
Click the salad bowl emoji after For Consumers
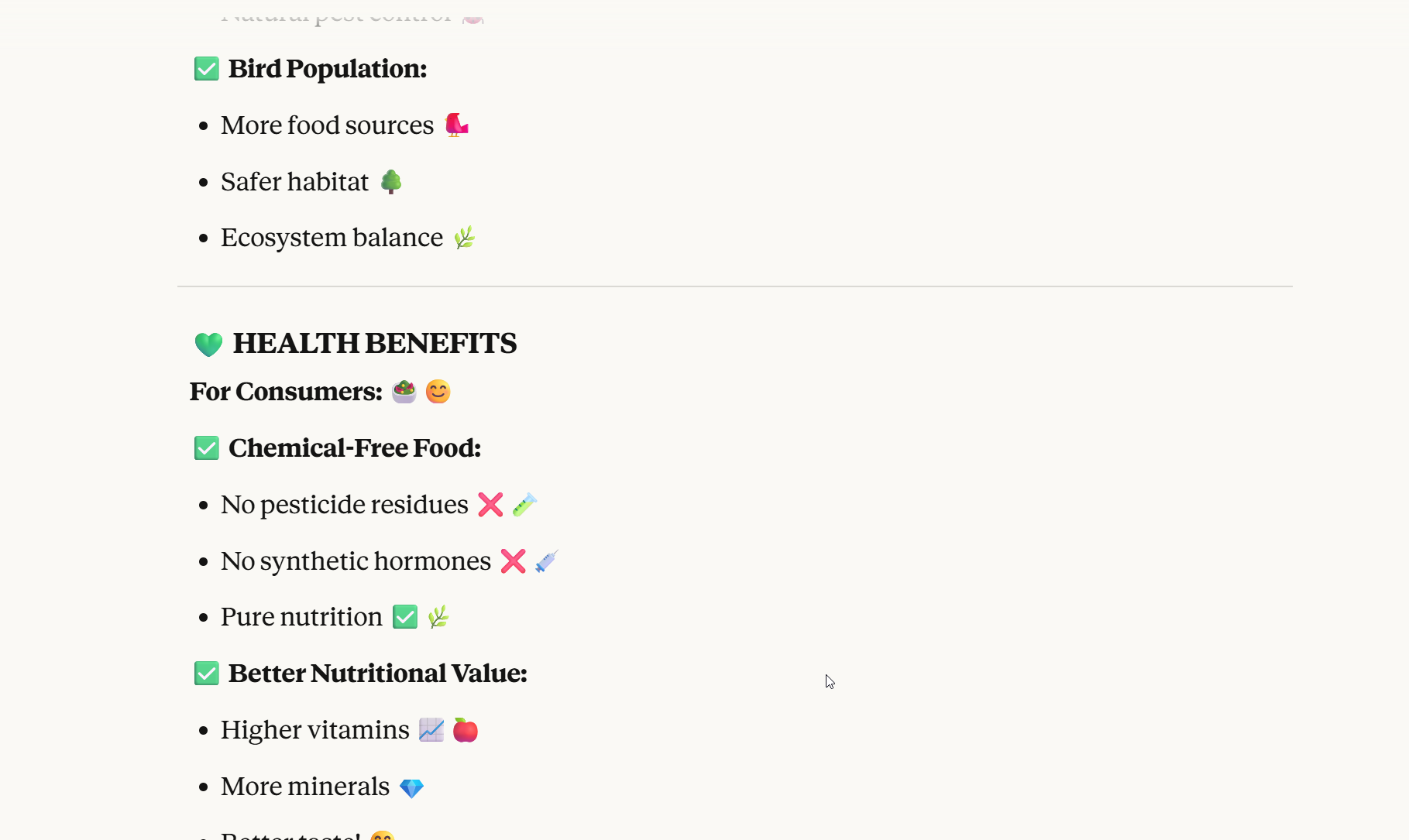(404, 392)
